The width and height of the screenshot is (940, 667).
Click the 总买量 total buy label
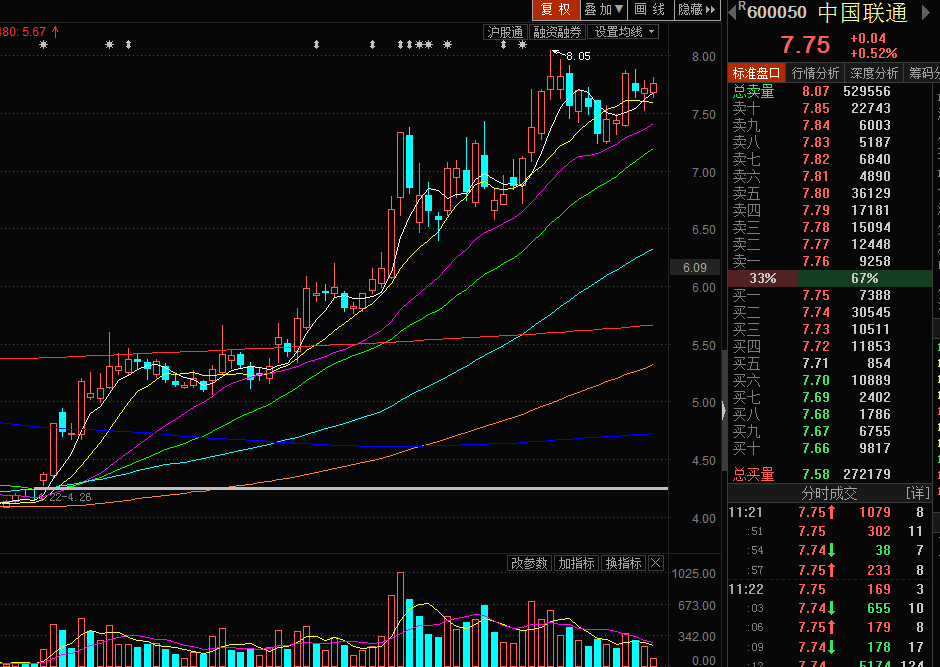(753, 475)
